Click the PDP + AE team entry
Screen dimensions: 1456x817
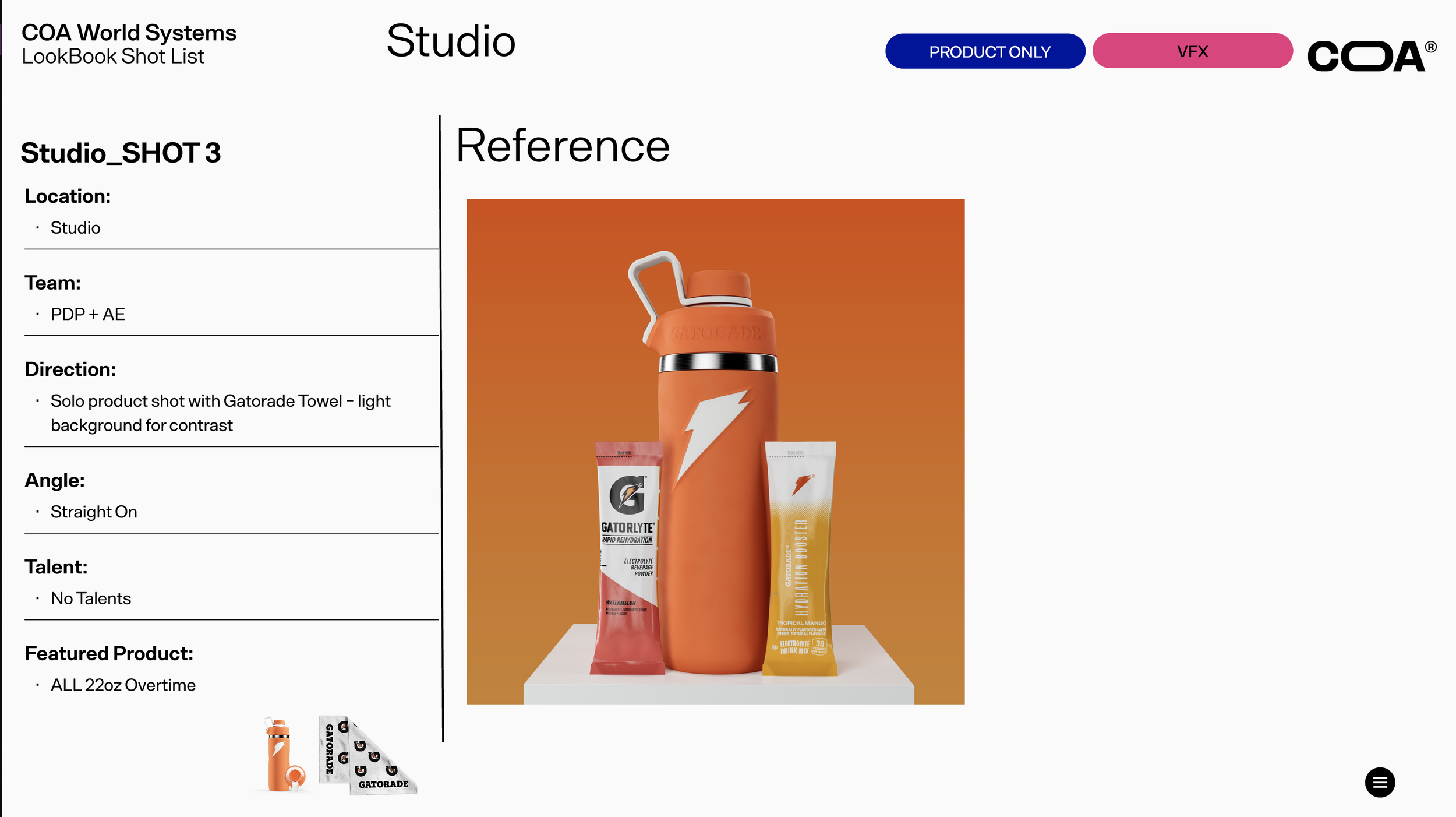pyautogui.click(x=88, y=314)
